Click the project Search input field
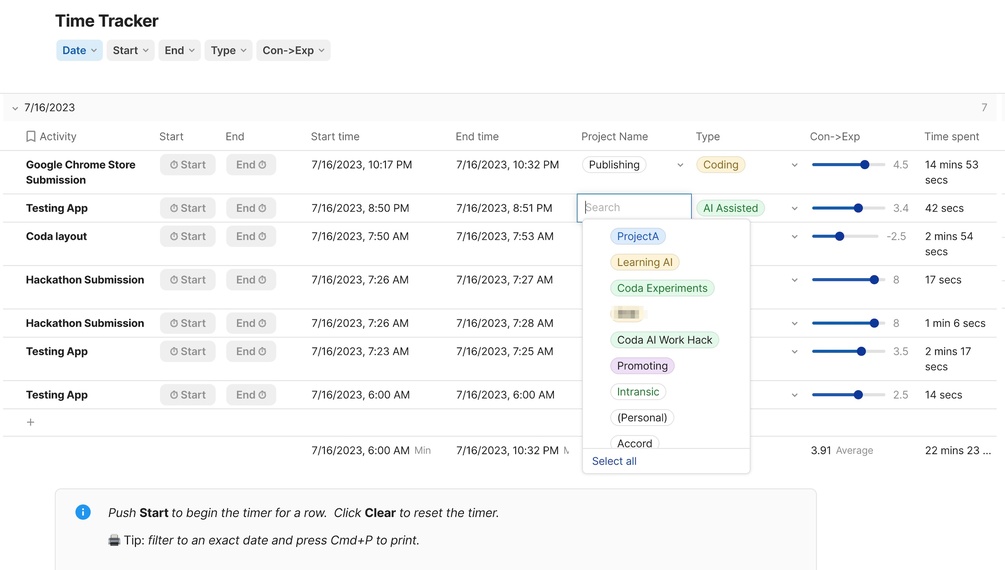 point(634,208)
